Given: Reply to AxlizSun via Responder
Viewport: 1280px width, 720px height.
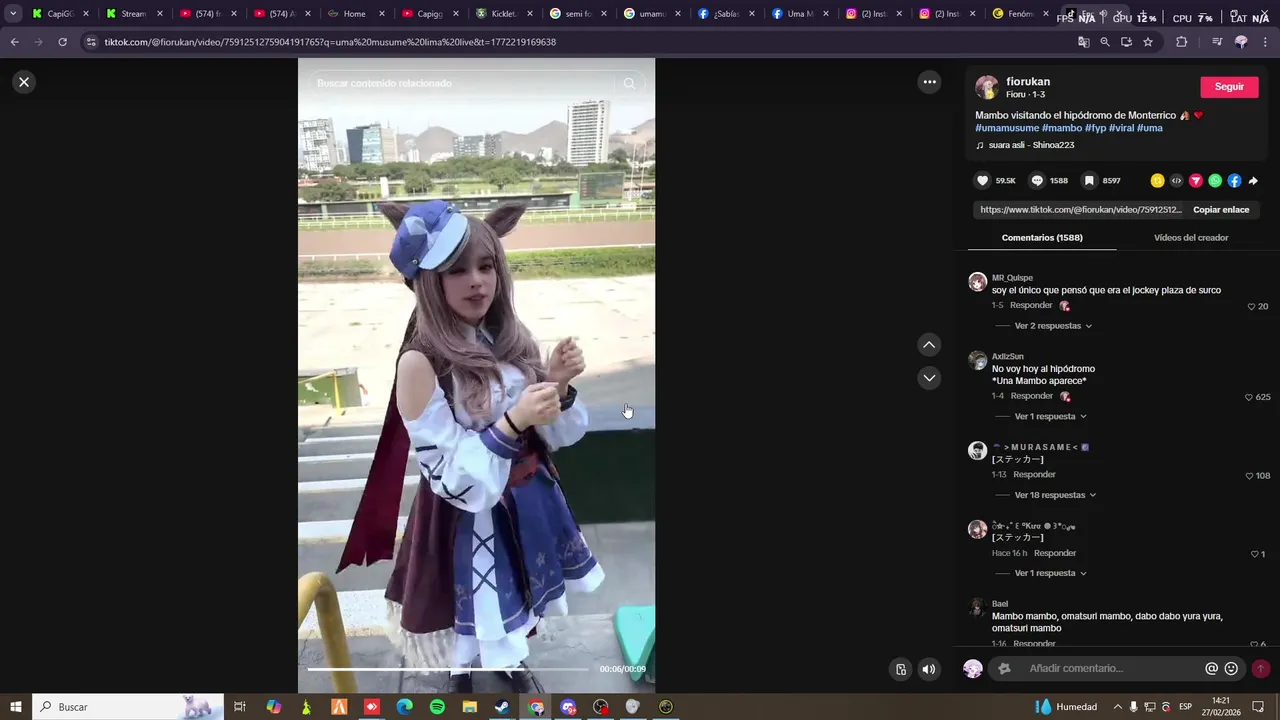Looking at the screenshot, I should (1031, 396).
